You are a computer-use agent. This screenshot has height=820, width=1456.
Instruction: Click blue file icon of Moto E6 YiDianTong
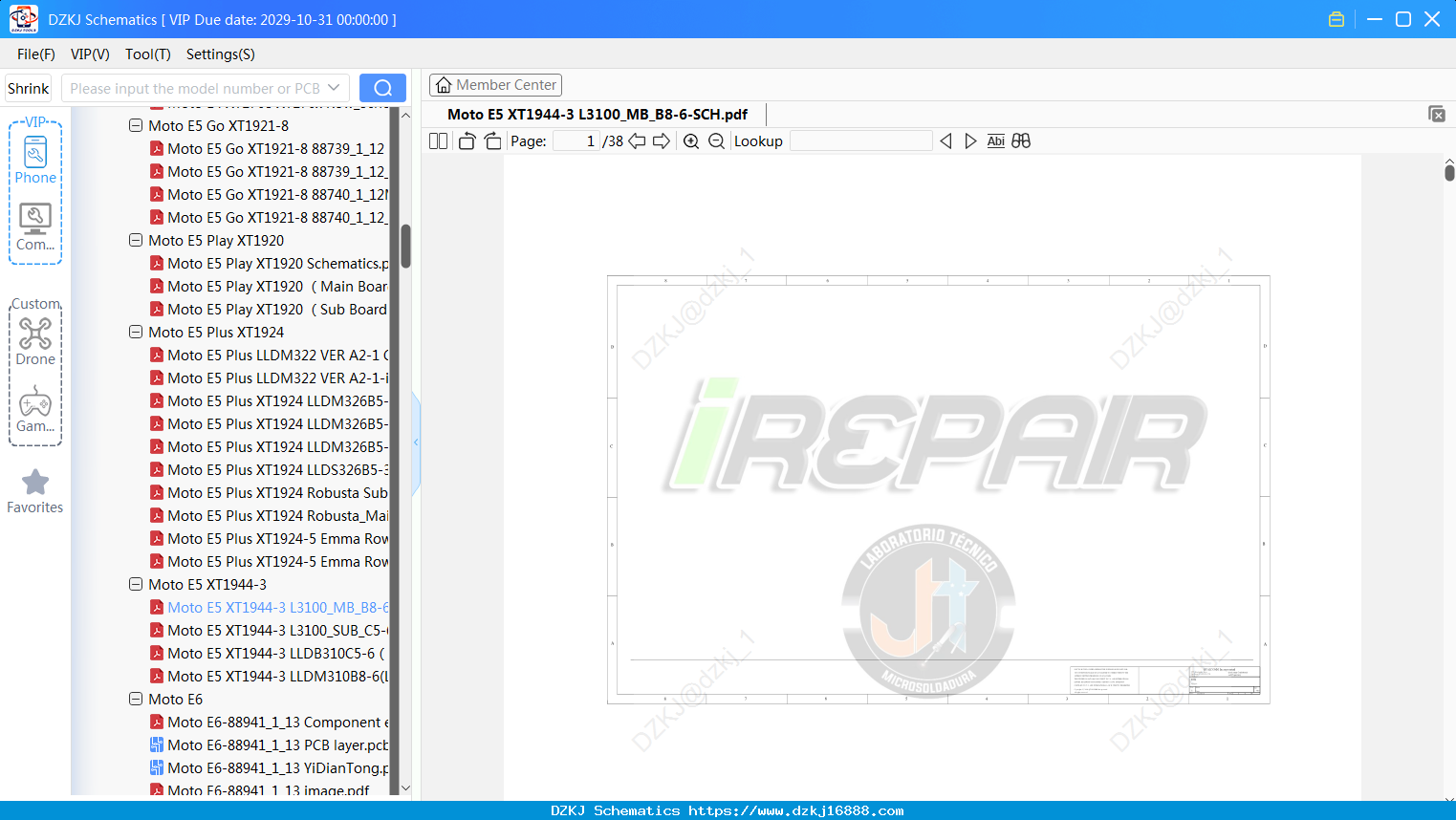coord(157,767)
